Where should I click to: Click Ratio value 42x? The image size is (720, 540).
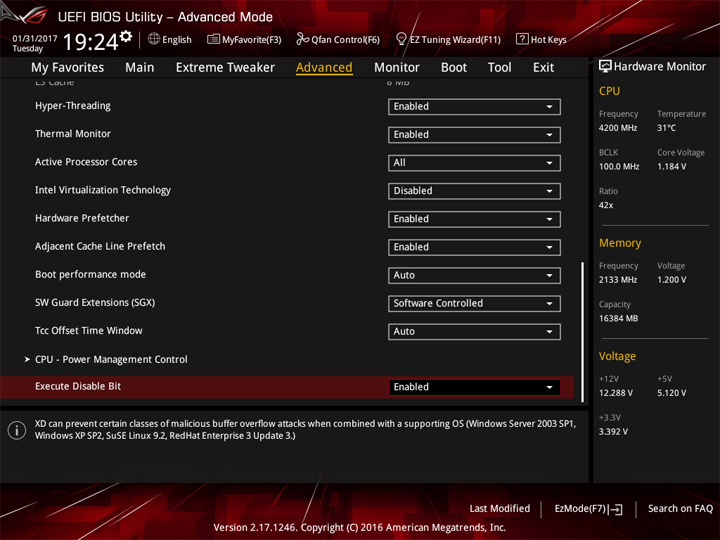[606, 205]
